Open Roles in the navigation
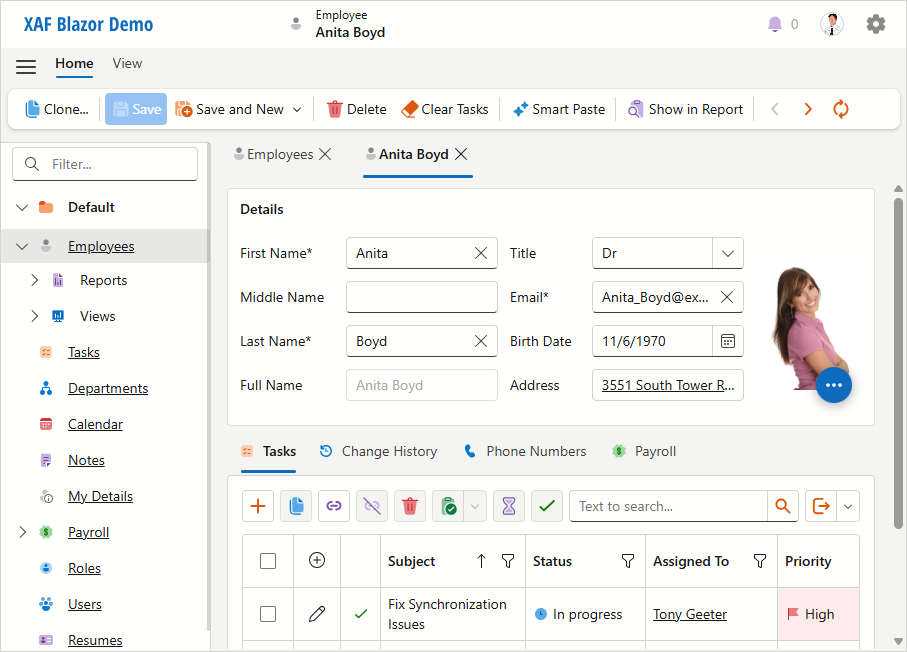The image size is (907, 652). coord(84,569)
